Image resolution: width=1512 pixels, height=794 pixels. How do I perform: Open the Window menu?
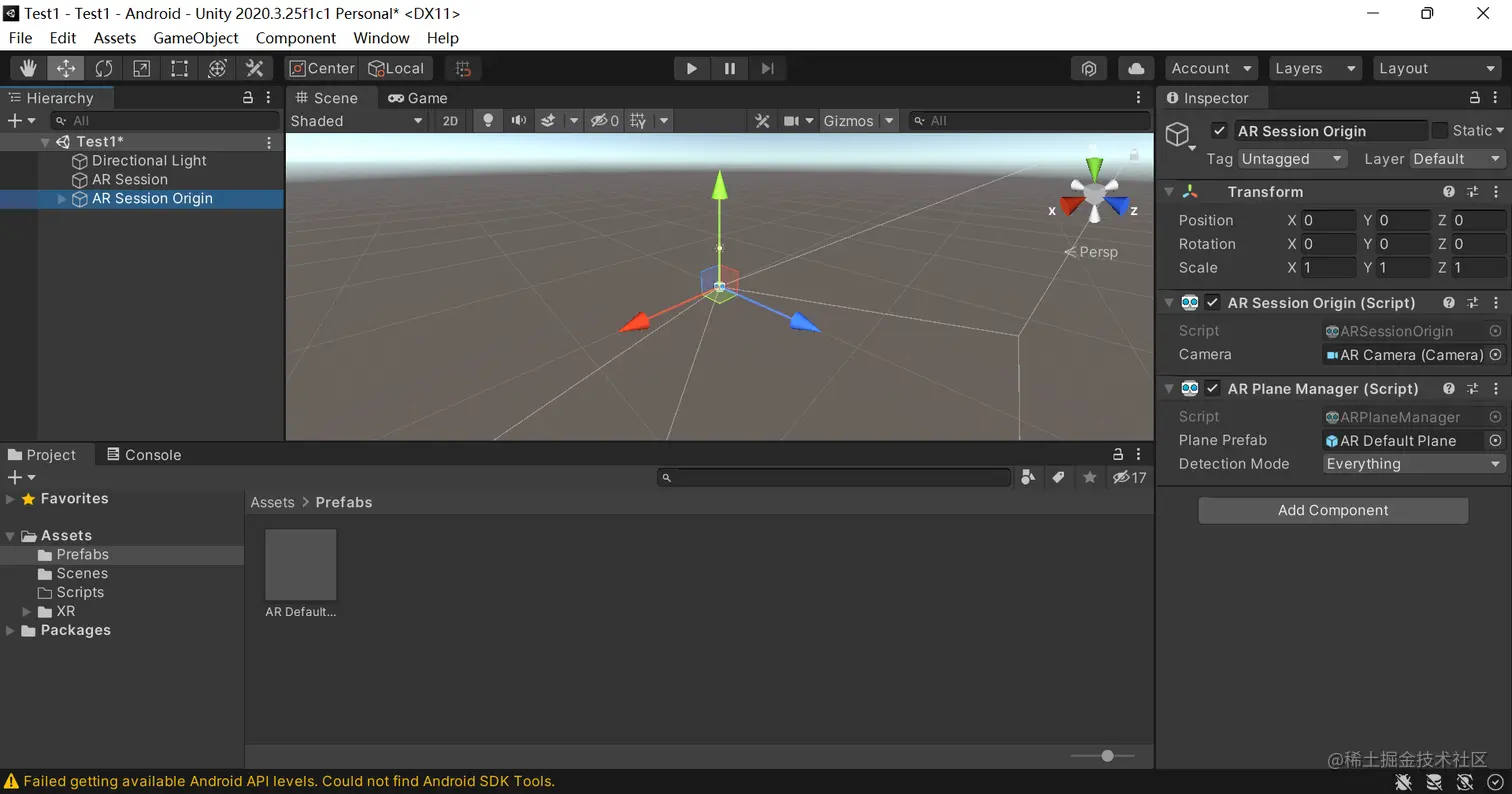(381, 38)
